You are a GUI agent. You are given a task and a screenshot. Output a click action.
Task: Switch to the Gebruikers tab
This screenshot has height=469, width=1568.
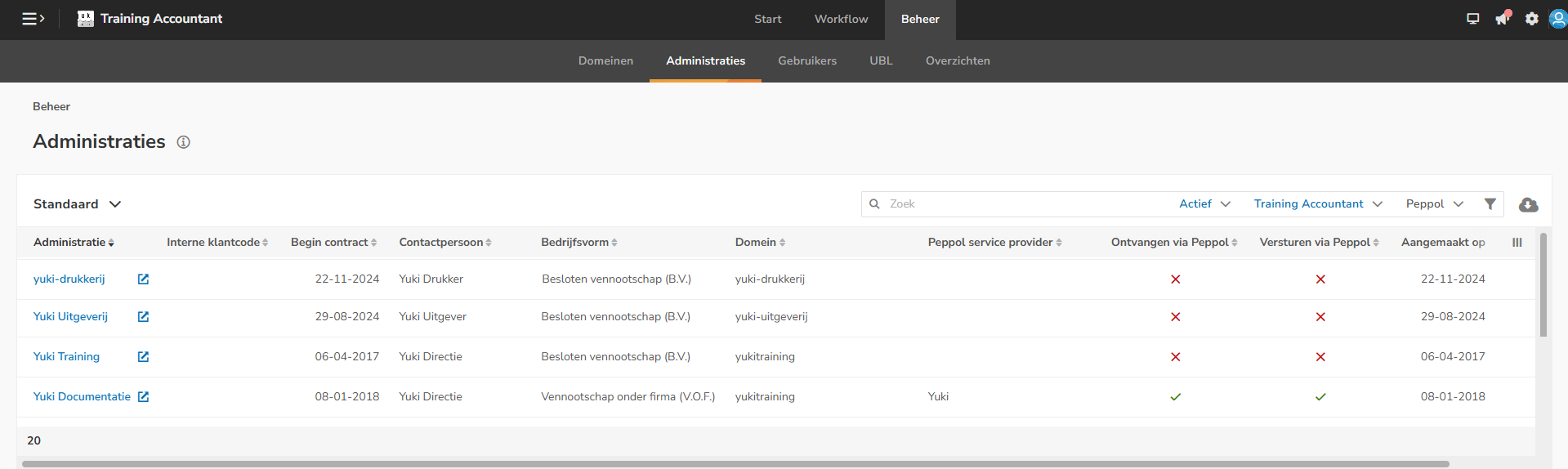[x=807, y=61]
